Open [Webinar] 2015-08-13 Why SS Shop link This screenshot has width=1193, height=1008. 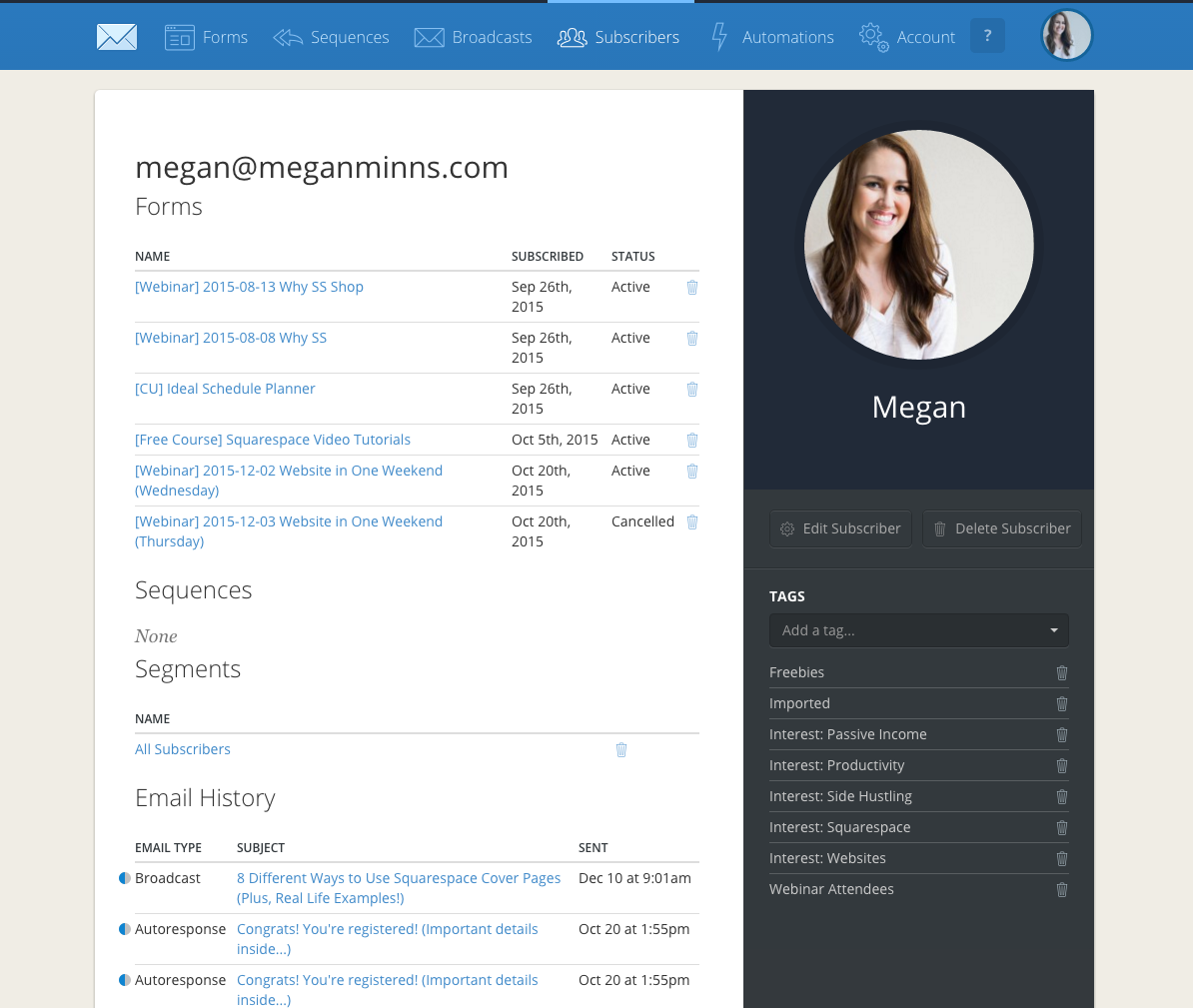[249, 287]
